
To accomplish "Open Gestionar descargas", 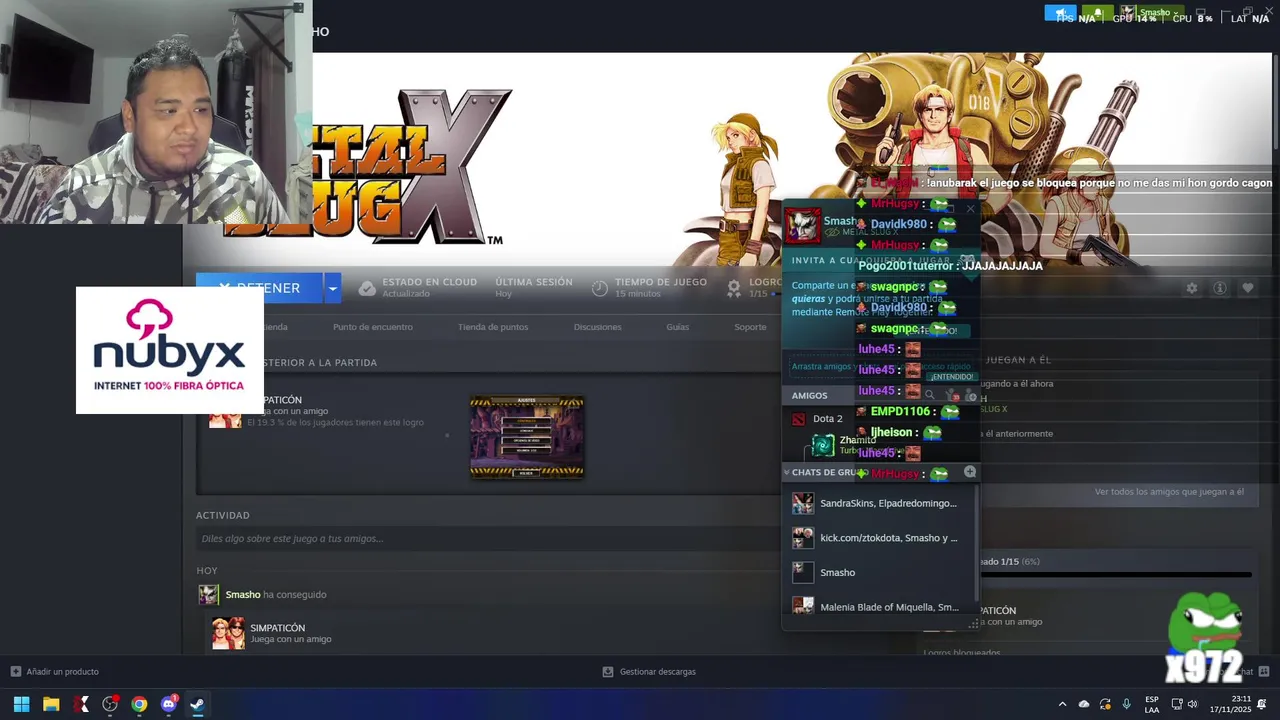I will pos(649,672).
